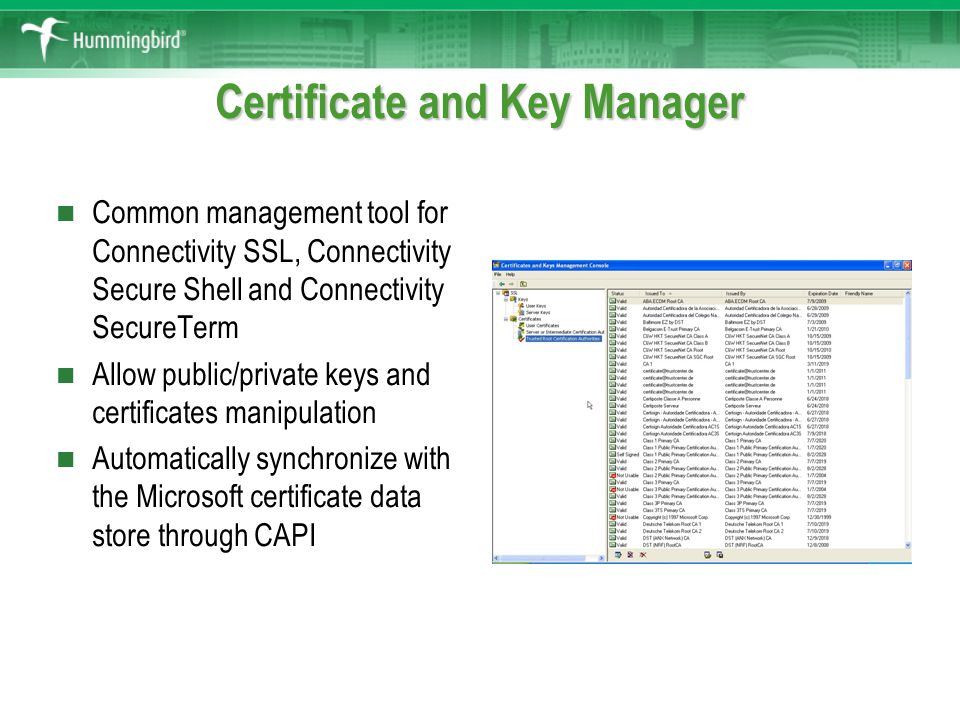The width and height of the screenshot is (960, 720).
Task: Click the Forward arrow toolbar icon
Action: click(x=511, y=284)
